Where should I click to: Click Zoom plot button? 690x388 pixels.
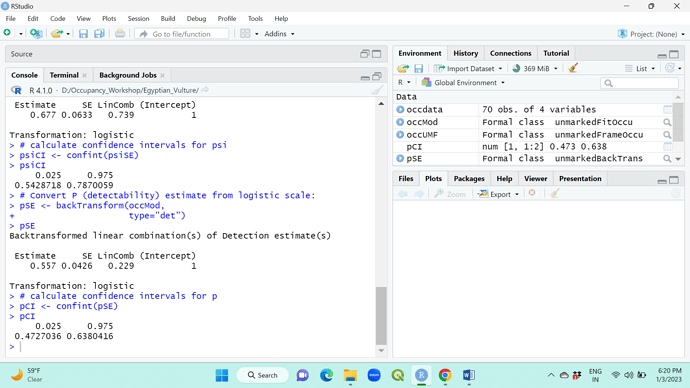pos(450,194)
